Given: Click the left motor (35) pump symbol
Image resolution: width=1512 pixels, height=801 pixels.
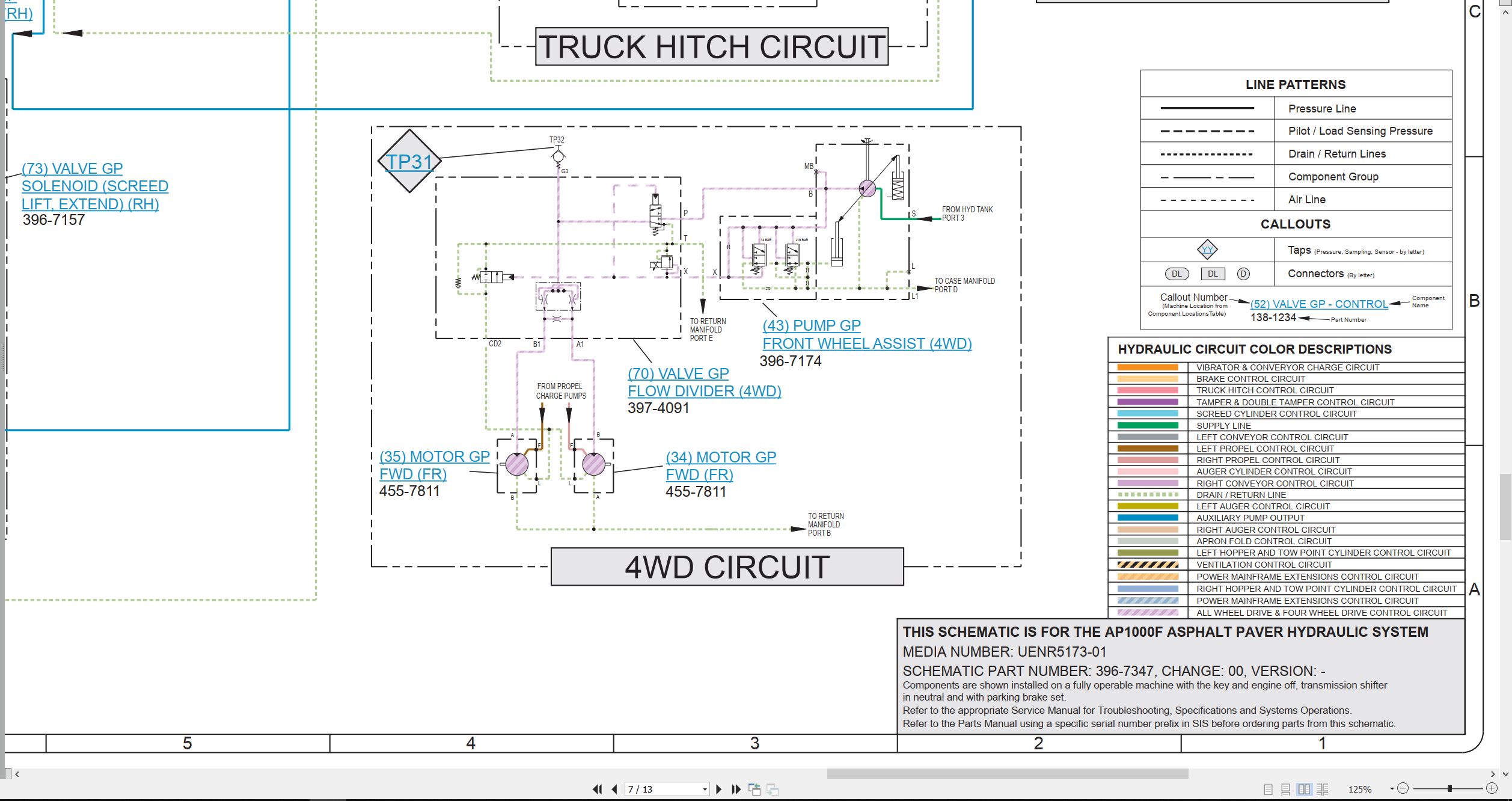Looking at the screenshot, I should tap(516, 464).
